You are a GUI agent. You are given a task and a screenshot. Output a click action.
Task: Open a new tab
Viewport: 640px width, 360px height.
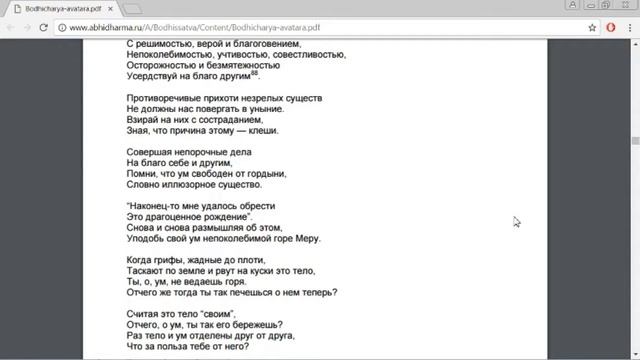pyautogui.click(x=133, y=9)
